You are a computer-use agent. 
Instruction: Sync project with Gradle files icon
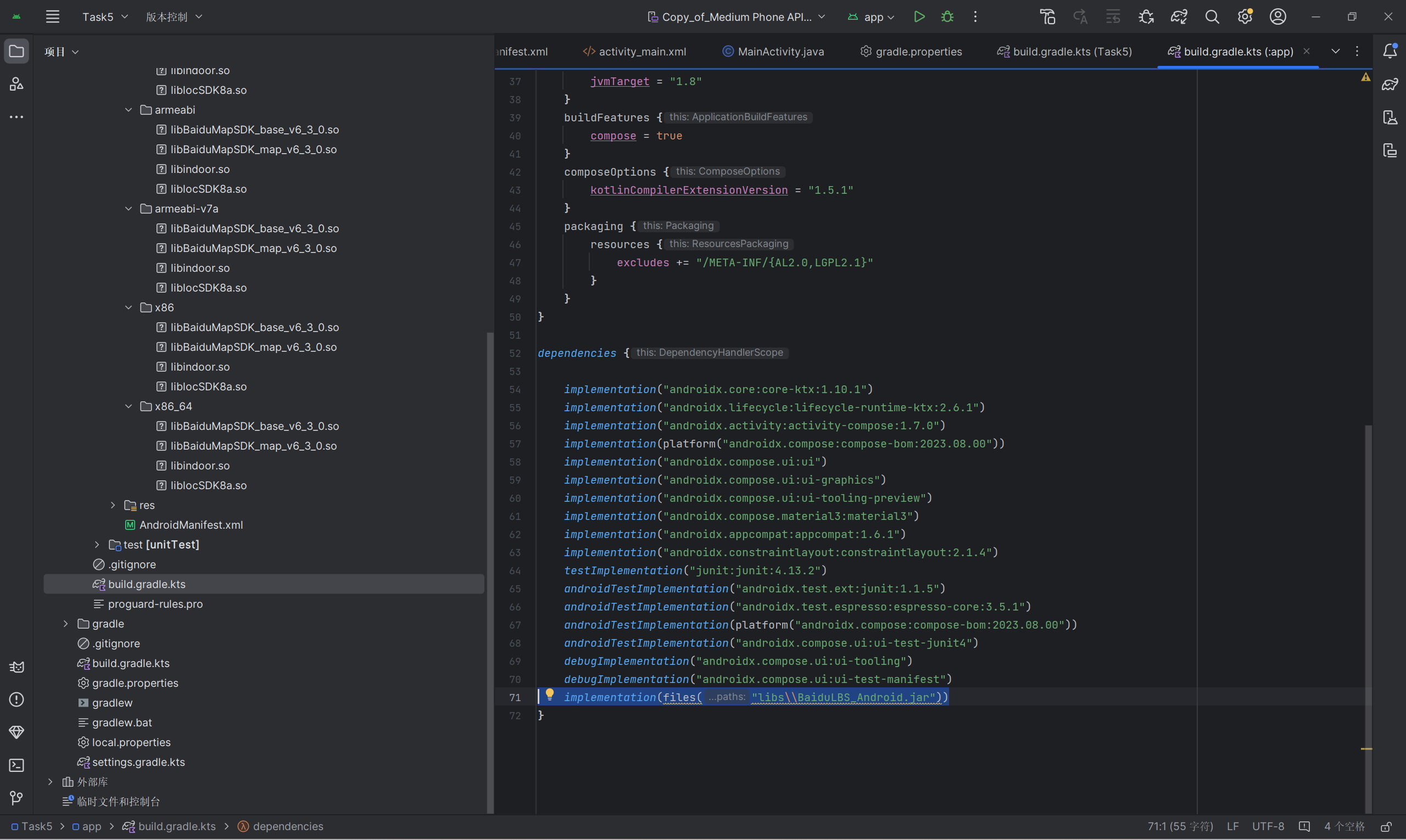pyautogui.click(x=1179, y=17)
